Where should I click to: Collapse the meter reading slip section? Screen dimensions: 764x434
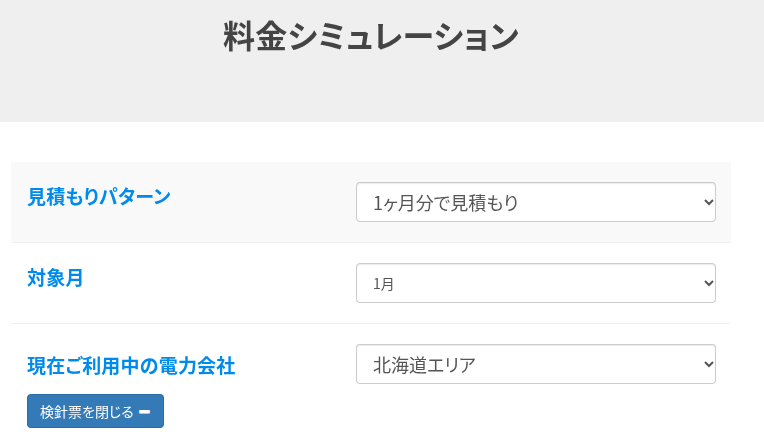pyautogui.click(x=95, y=412)
